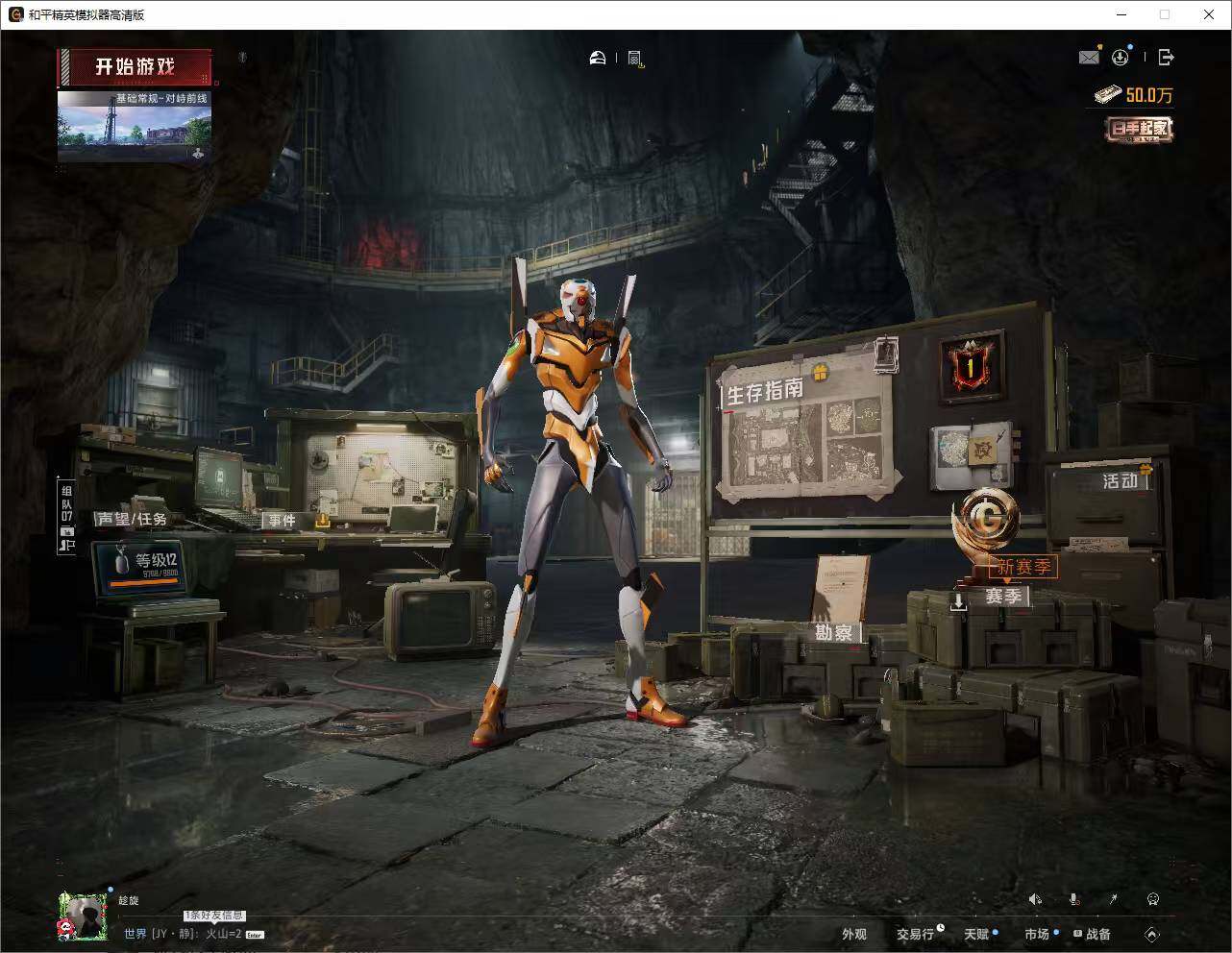The image size is (1232, 953).
Task: Toggle the speaker sound icon
Action: [1035, 899]
